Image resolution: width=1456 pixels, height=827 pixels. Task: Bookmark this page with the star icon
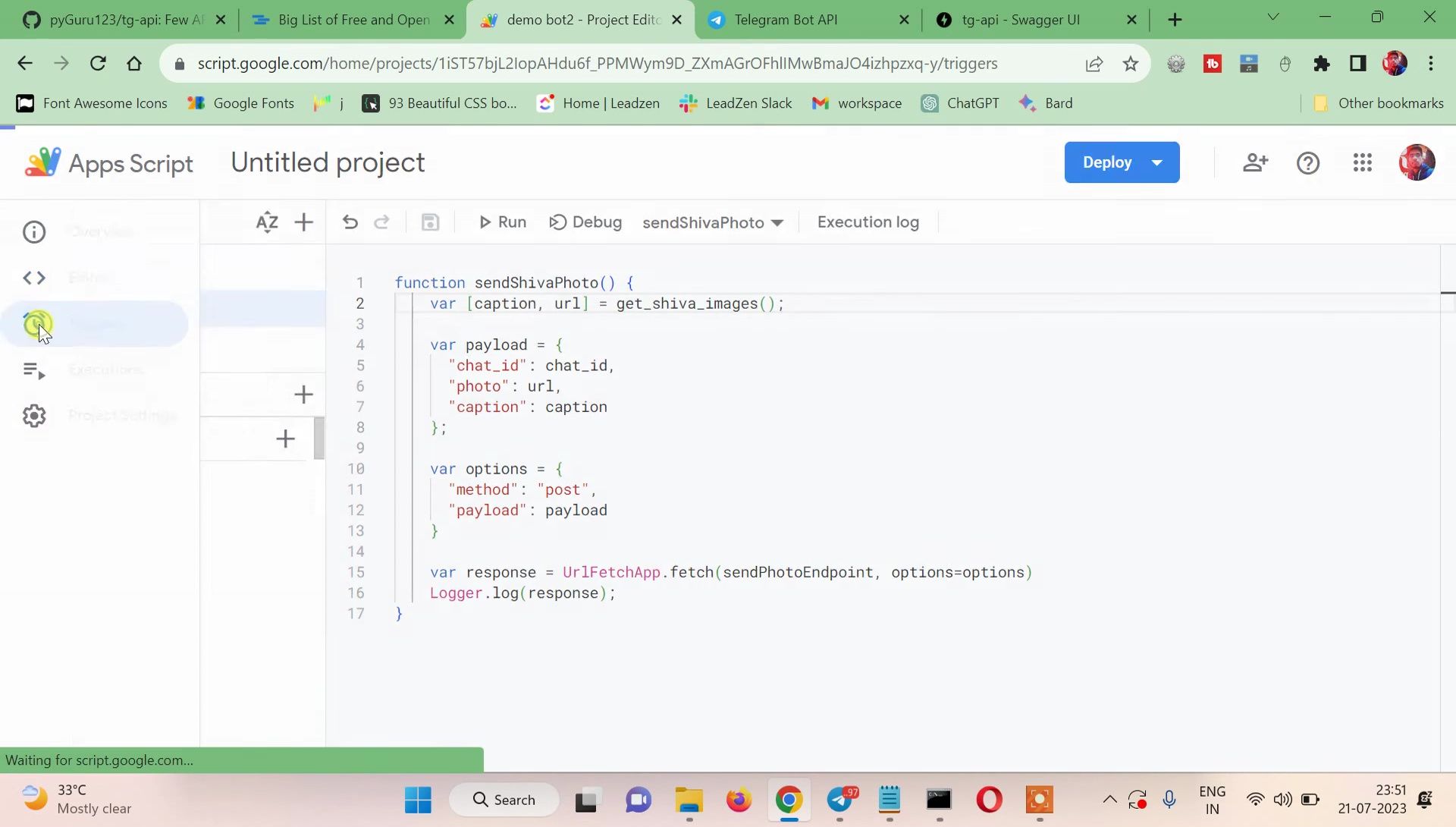pos(1130,64)
